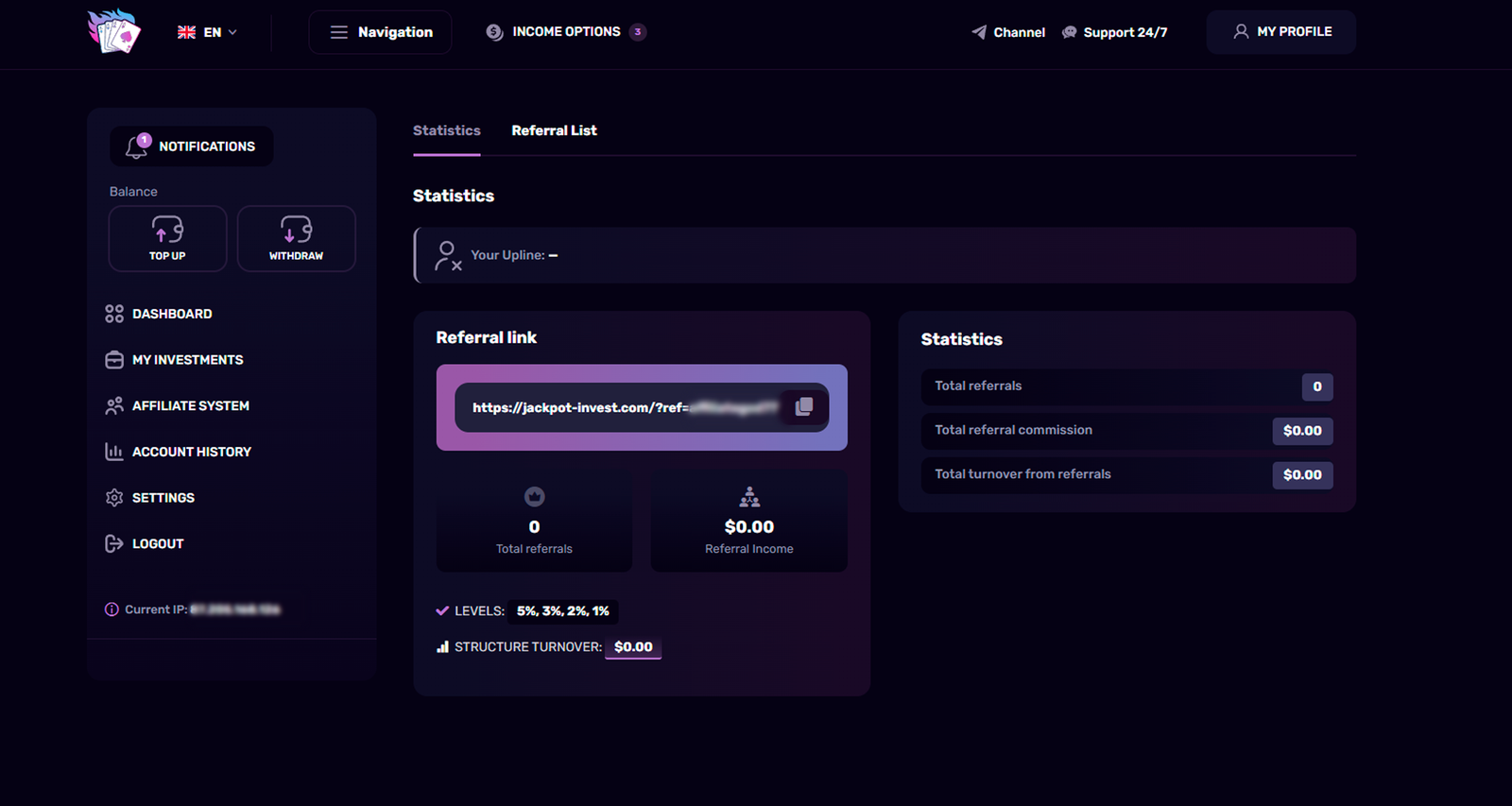This screenshot has height=806, width=1512.
Task: Open My Investments page
Action: pyautogui.click(x=187, y=360)
